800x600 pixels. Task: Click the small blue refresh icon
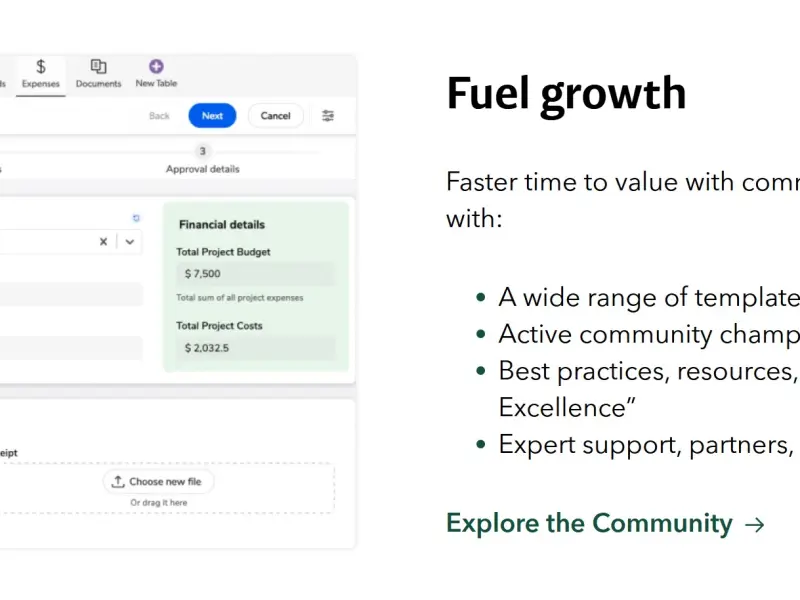click(x=136, y=218)
